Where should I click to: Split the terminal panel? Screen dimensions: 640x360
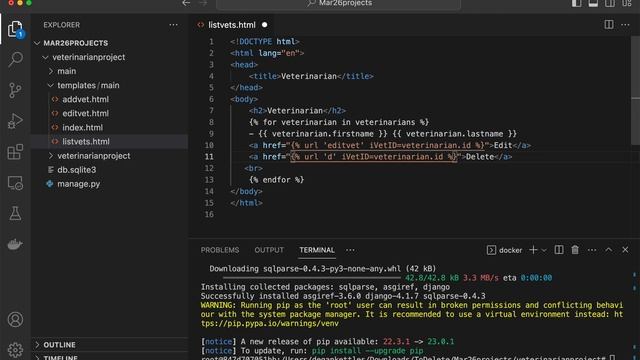(559, 250)
